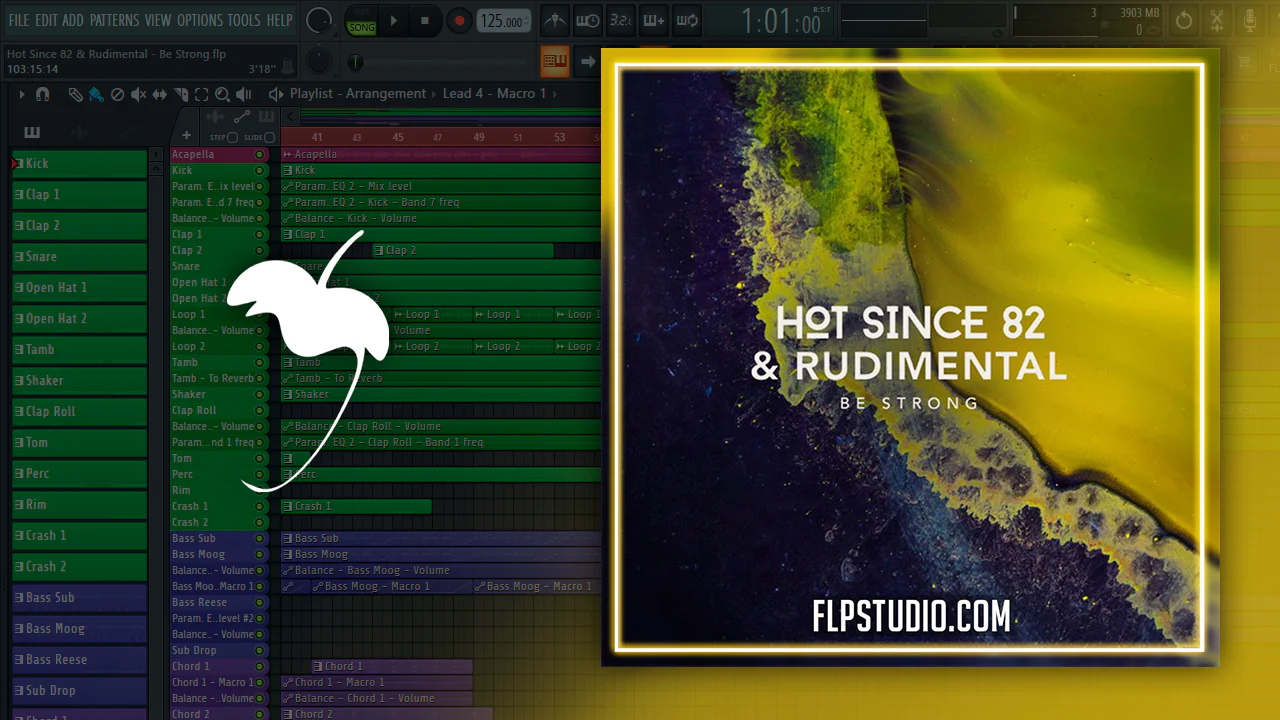Mute the Kick playlist track
This screenshot has height=720, width=1280.
coord(260,171)
